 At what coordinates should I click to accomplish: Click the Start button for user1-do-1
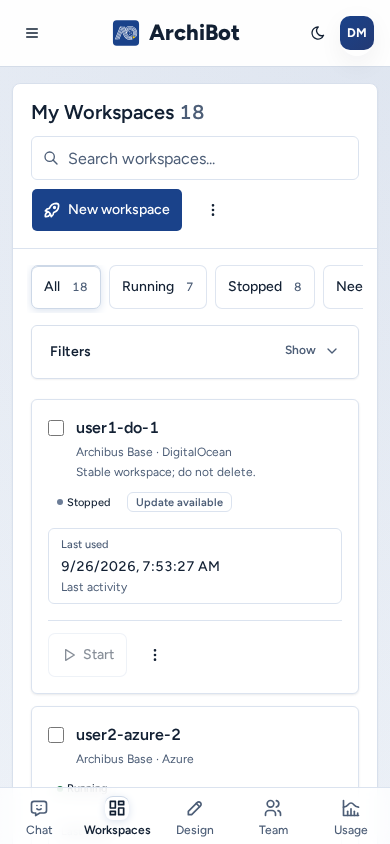[x=88, y=655]
